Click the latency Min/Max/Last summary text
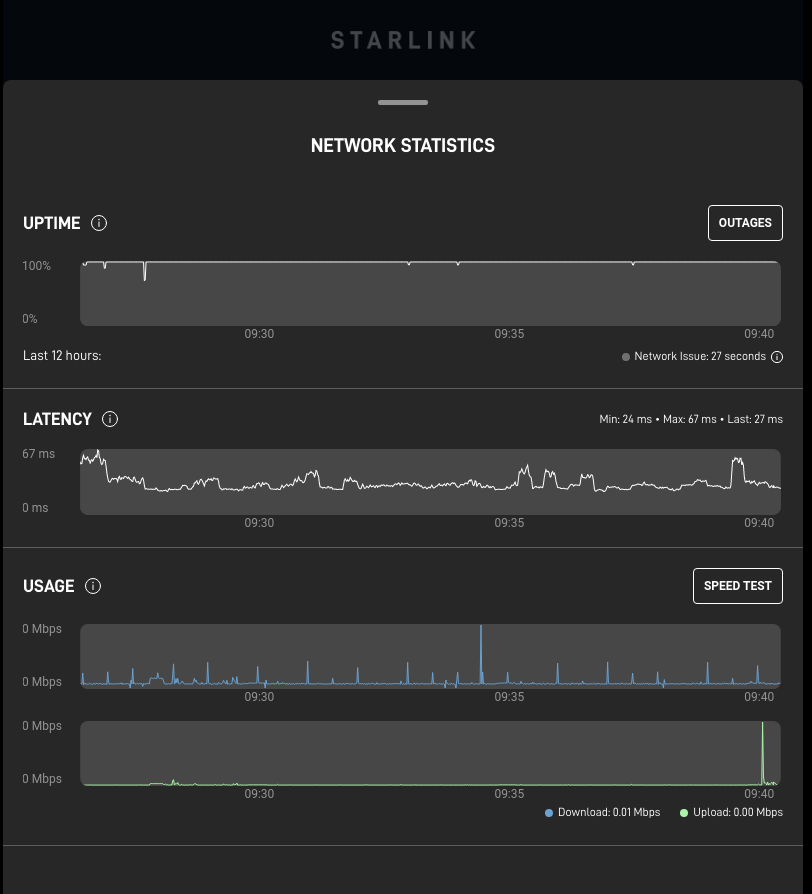This screenshot has height=894, width=812. 691,419
